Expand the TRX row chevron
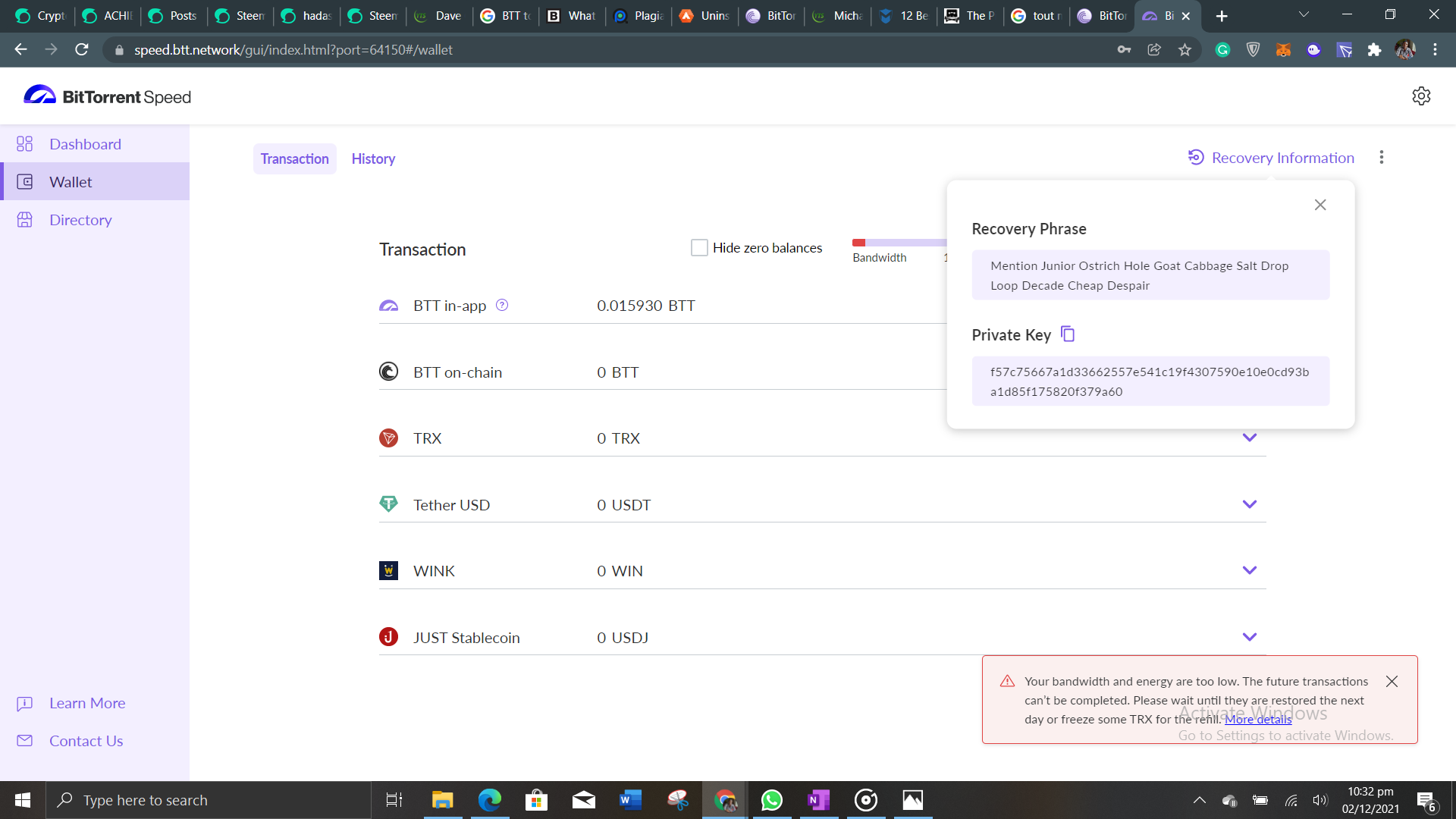 [x=1250, y=438]
